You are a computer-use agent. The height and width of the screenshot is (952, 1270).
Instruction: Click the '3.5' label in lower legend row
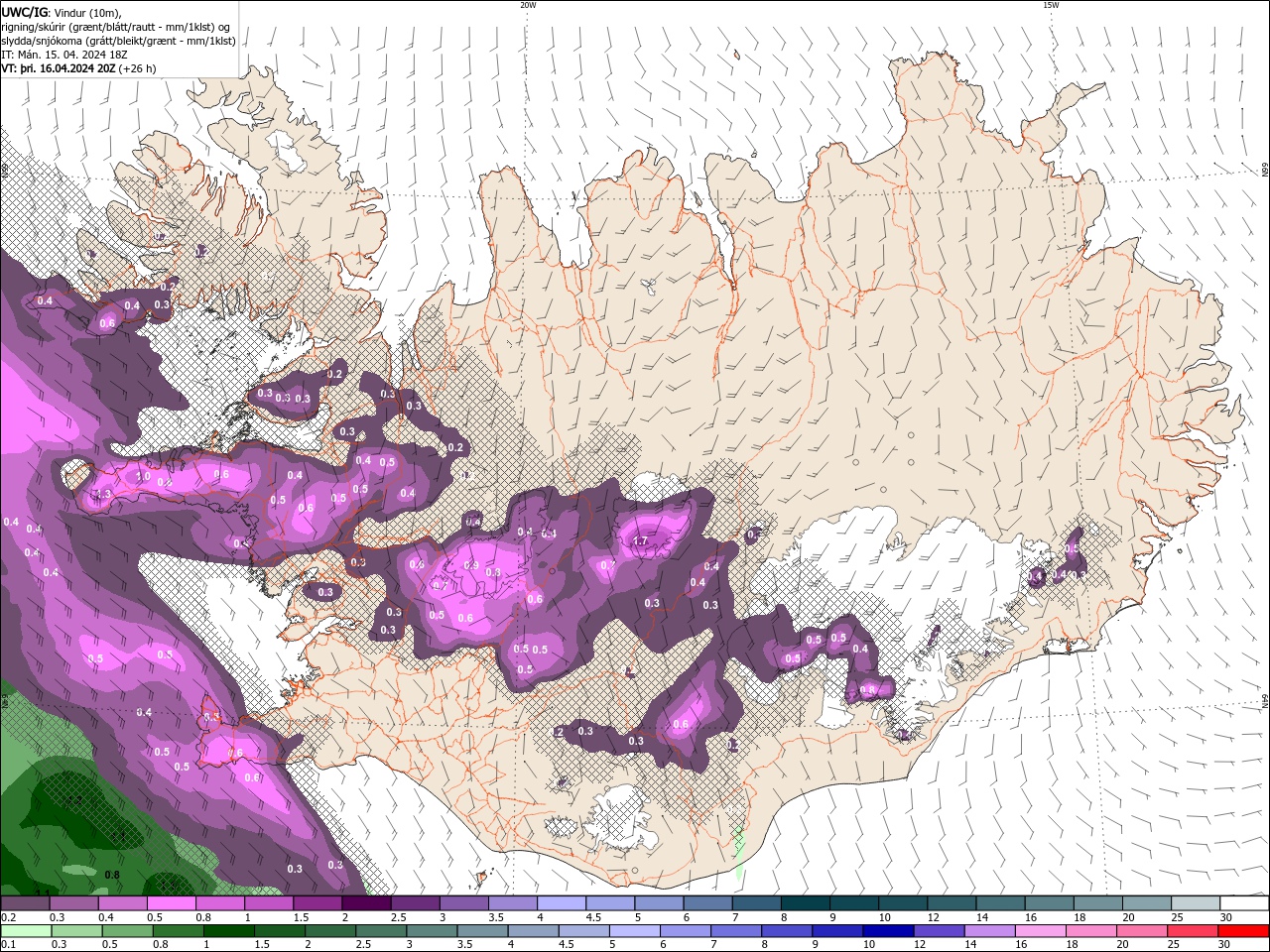(x=464, y=945)
